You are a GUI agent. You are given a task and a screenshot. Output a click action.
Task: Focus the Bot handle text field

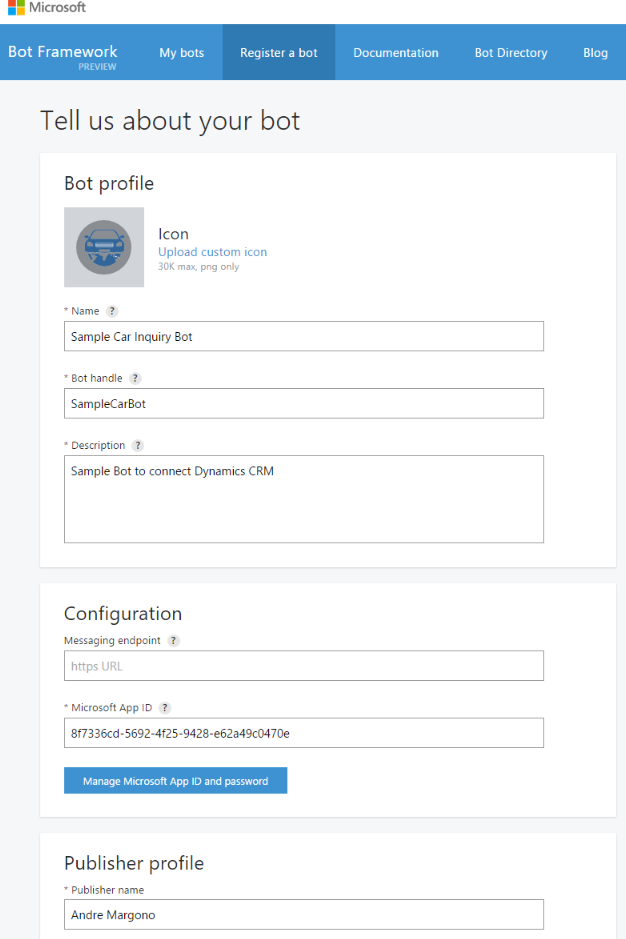point(304,404)
